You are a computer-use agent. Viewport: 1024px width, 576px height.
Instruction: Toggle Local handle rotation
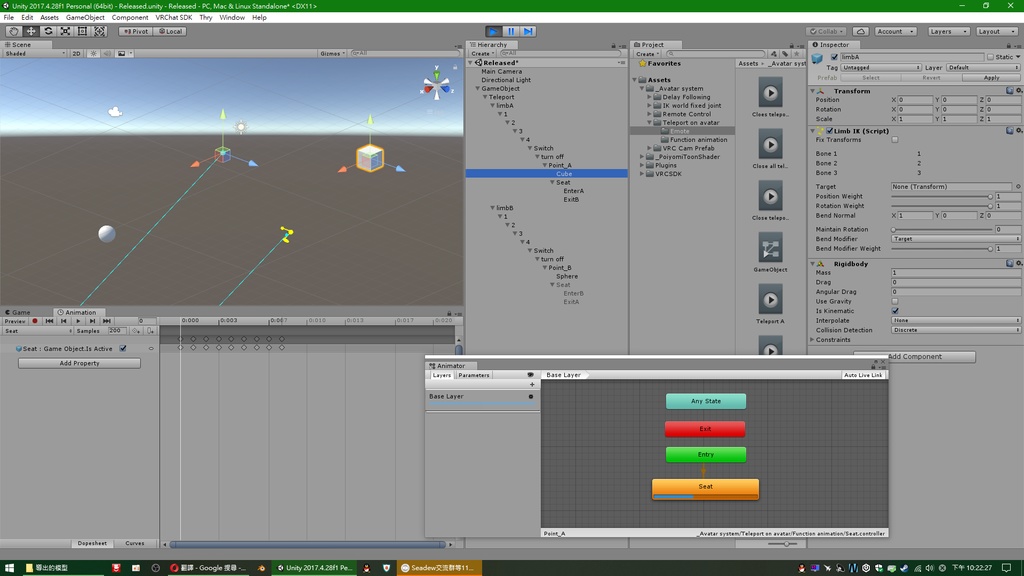[x=171, y=31]
